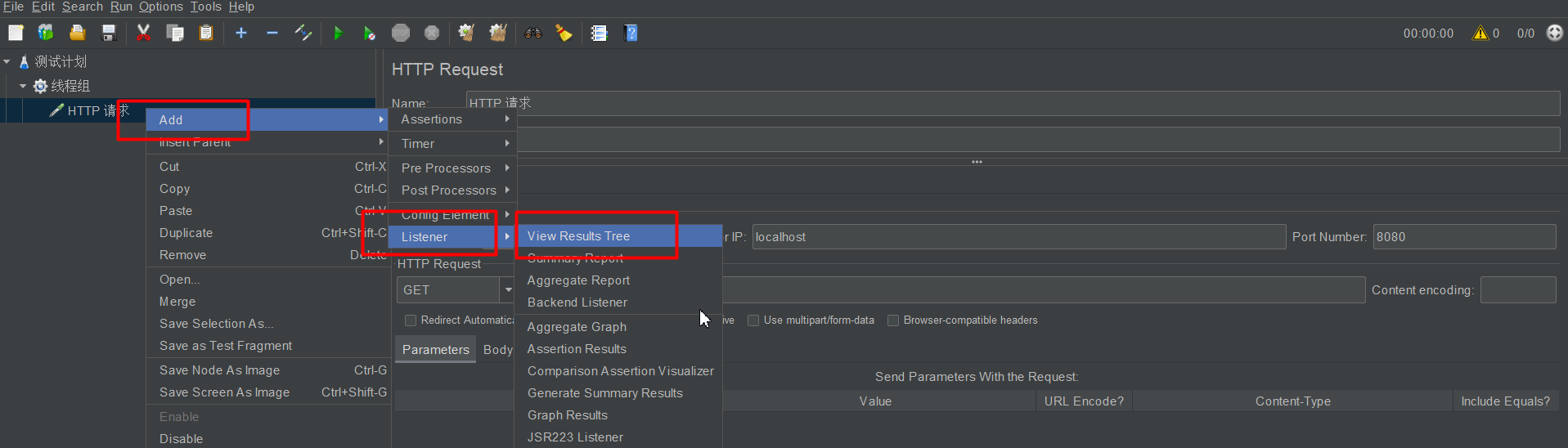Collapse the 线程组 tree node
Viewport: 1568px width, 448px height.
(23, 86)
